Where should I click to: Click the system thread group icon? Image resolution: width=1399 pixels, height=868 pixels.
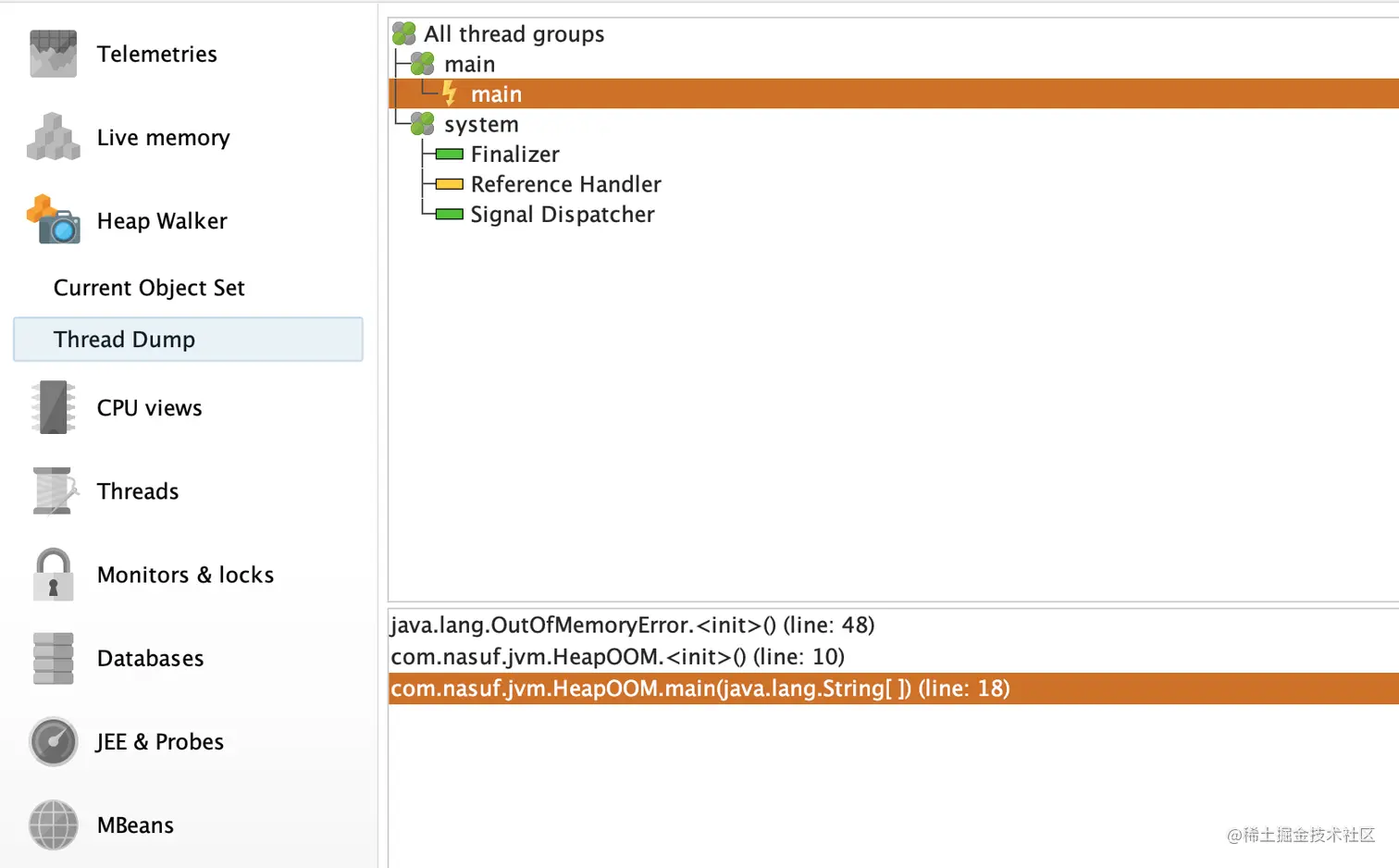pyautogui.click(x=423, y=123)
